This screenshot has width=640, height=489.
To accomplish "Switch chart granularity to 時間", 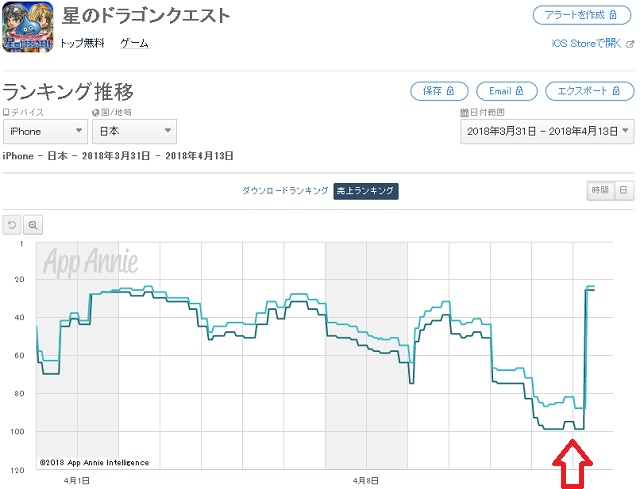I will [x=600, y=190].
